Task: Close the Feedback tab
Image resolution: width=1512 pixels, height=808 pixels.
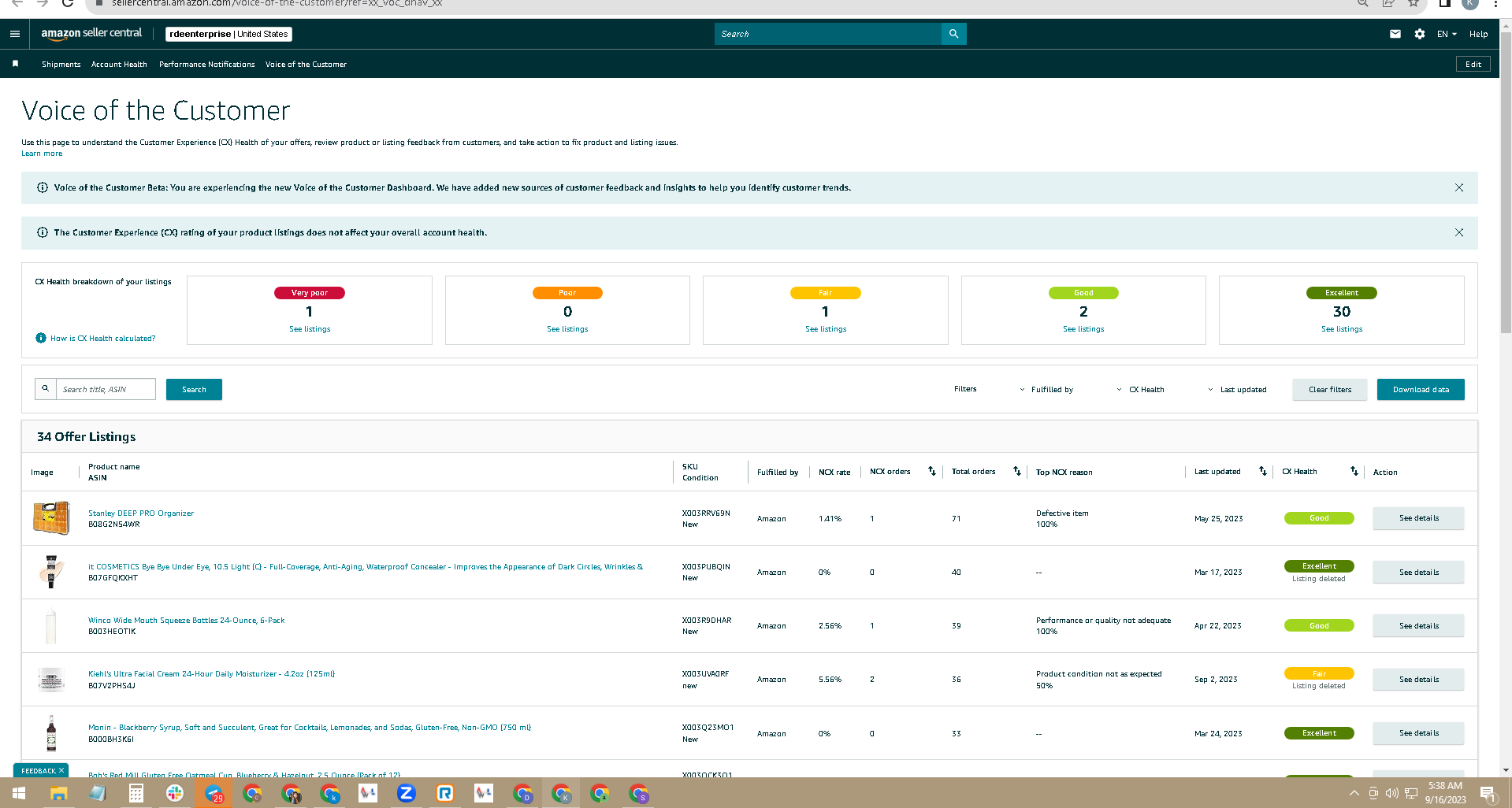Action: click(x=61, y=770)
